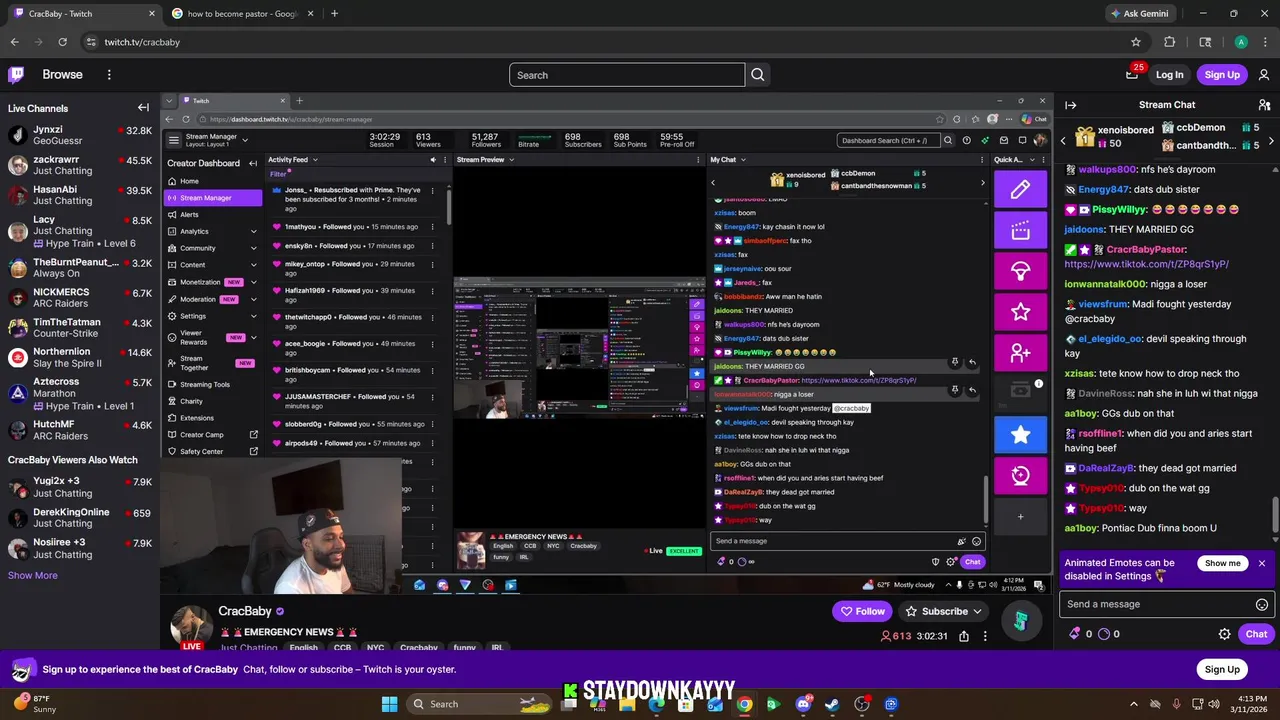Open the Prime loot notifications icon with 25 badge
Image resolution: width=1280 pixels, height=720 pixels.
point(1132,74)
